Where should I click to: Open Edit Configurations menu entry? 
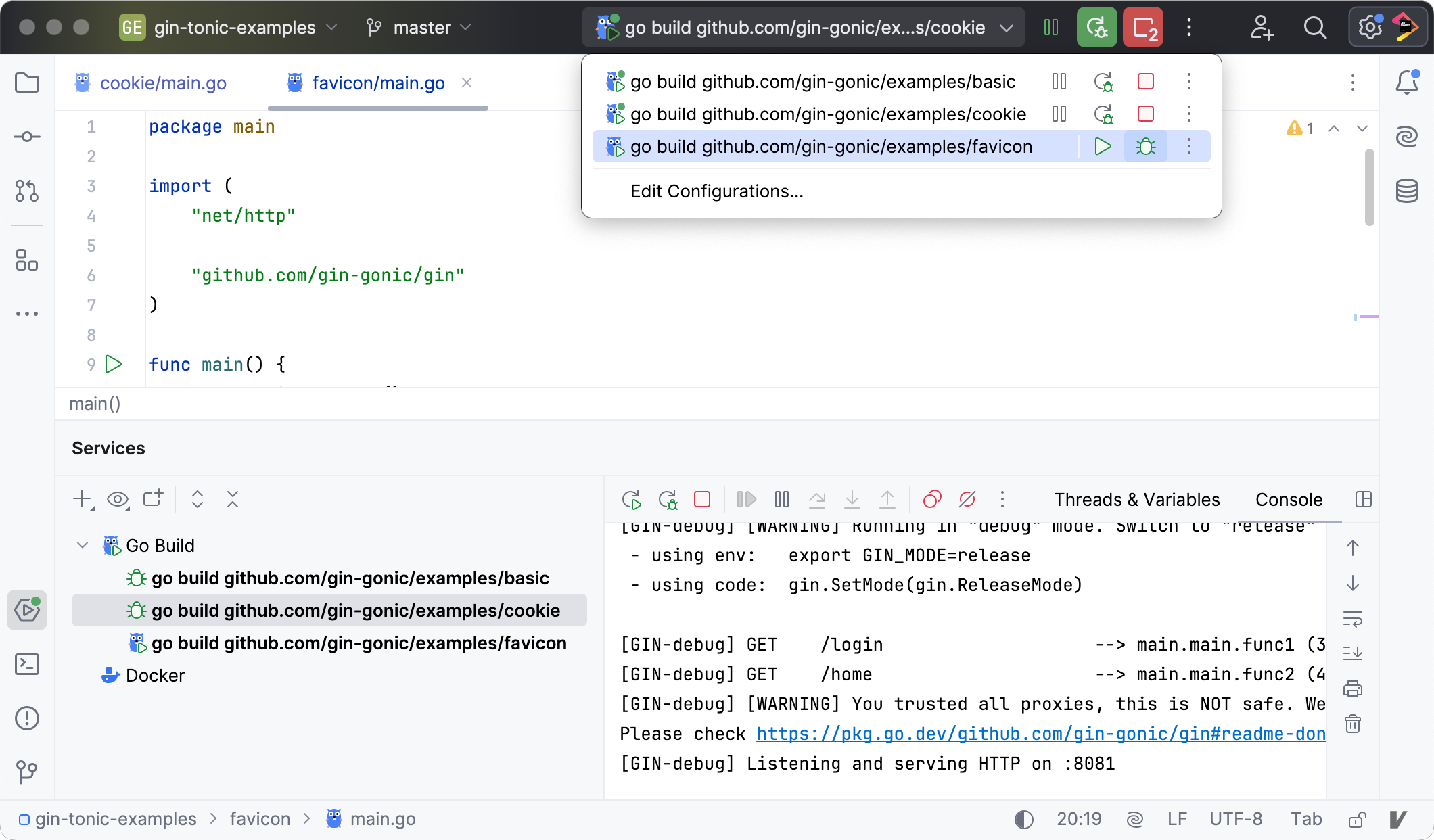(716, 191)
